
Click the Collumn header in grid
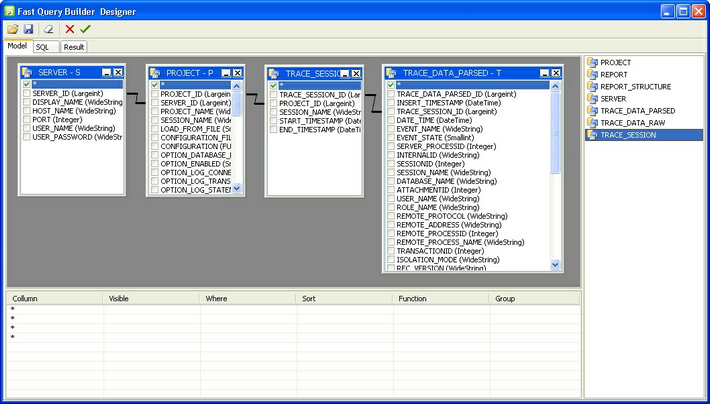click(x=54, y=298)
